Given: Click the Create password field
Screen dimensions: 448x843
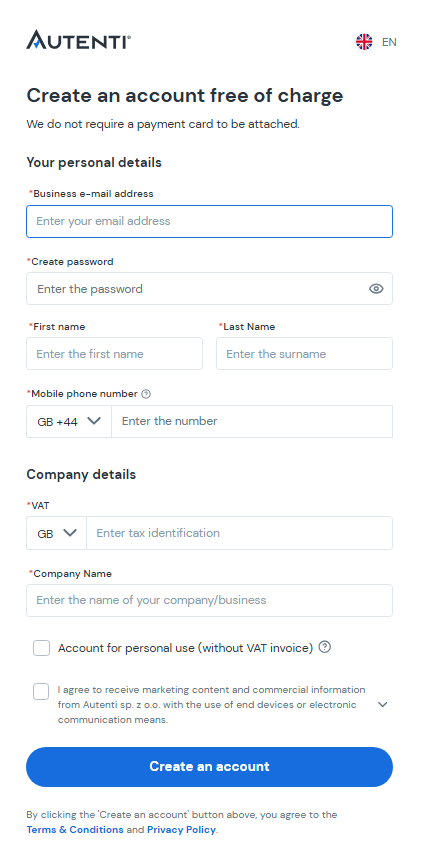Looking at the screenshot, I should coord(209,289).
